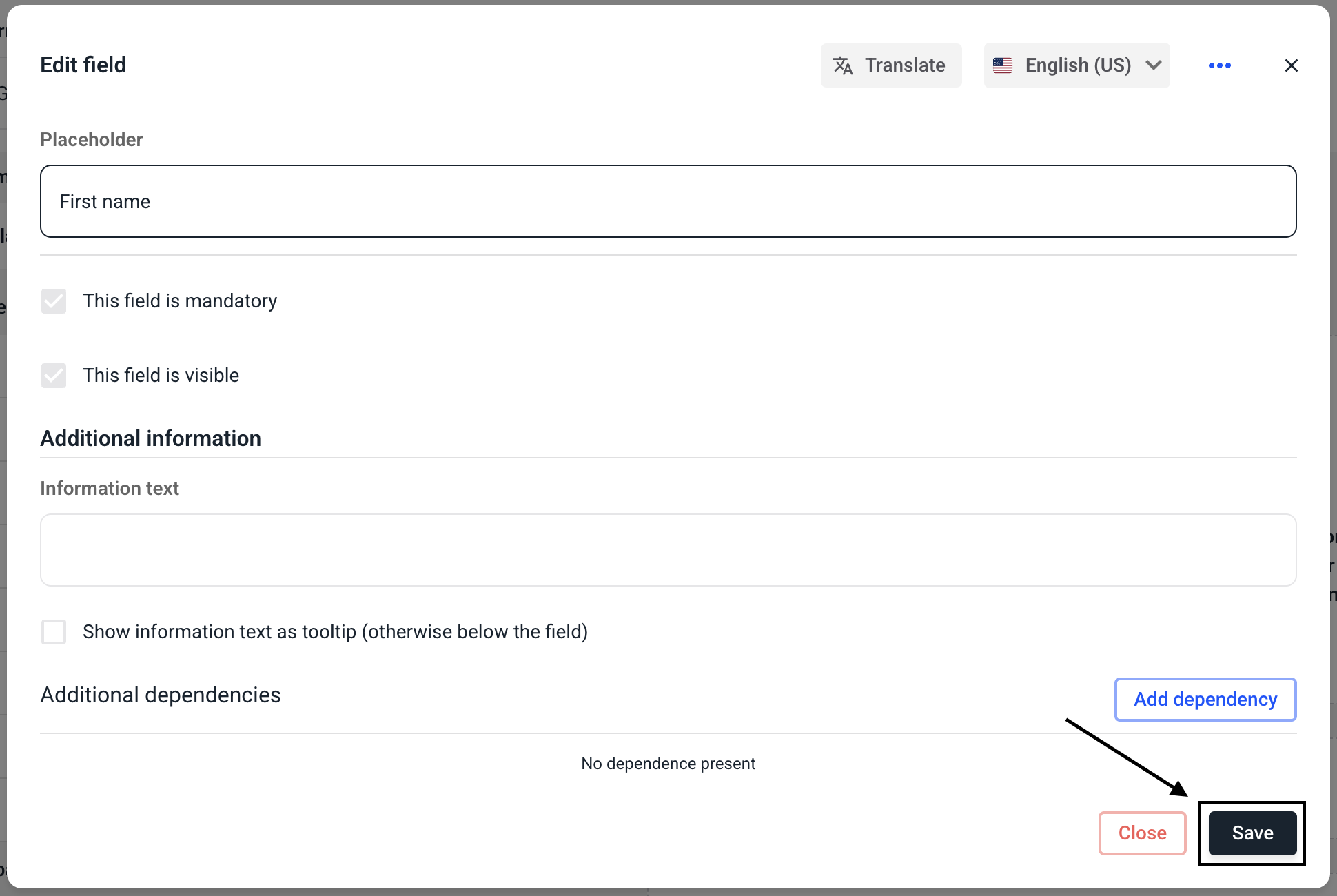This screenshot has width=1337, height=896.
Task: Click the 'This field is mandatory' label
Action: point(180,301)
